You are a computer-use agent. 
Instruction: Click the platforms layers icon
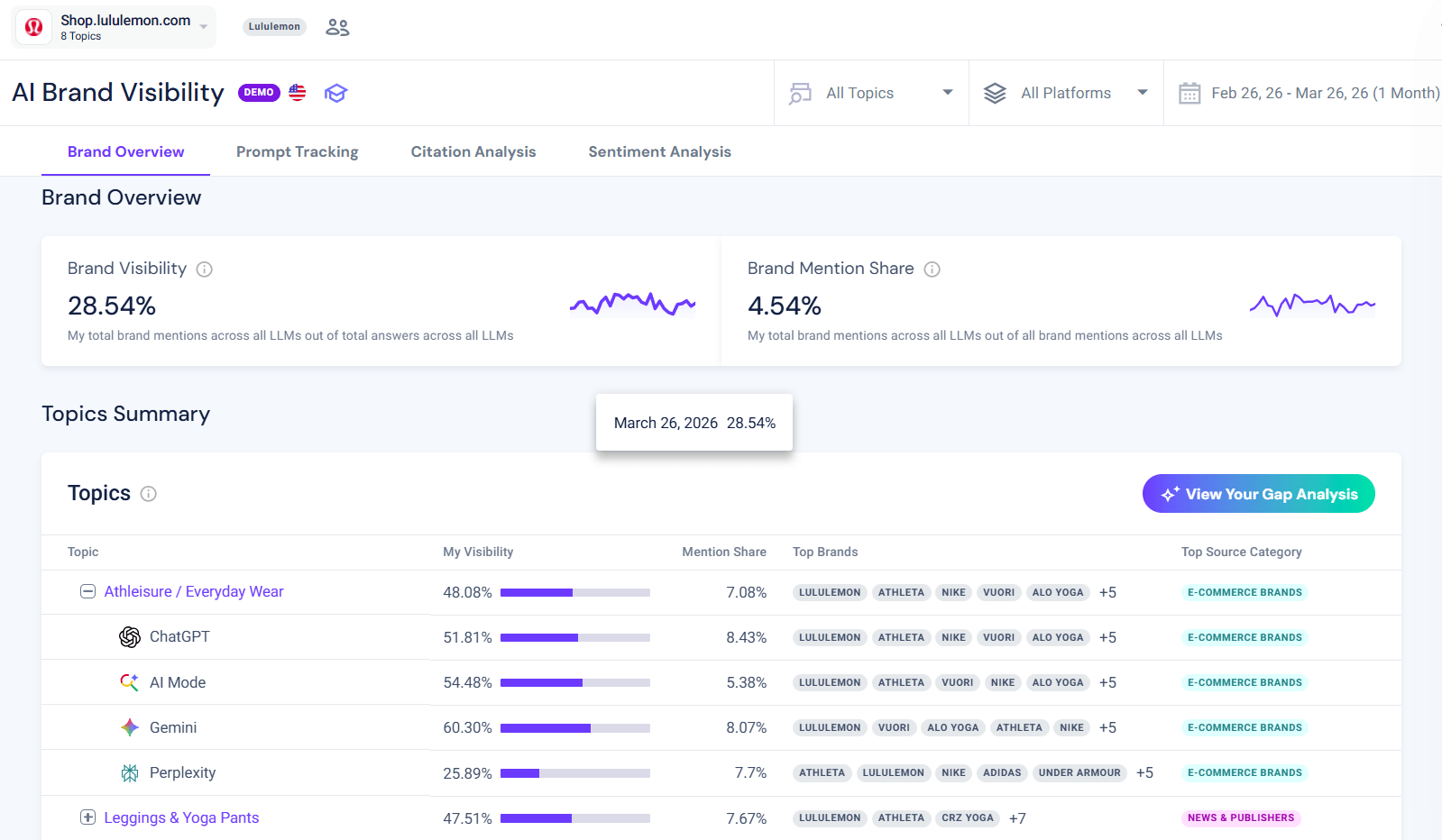pos(995,93)
